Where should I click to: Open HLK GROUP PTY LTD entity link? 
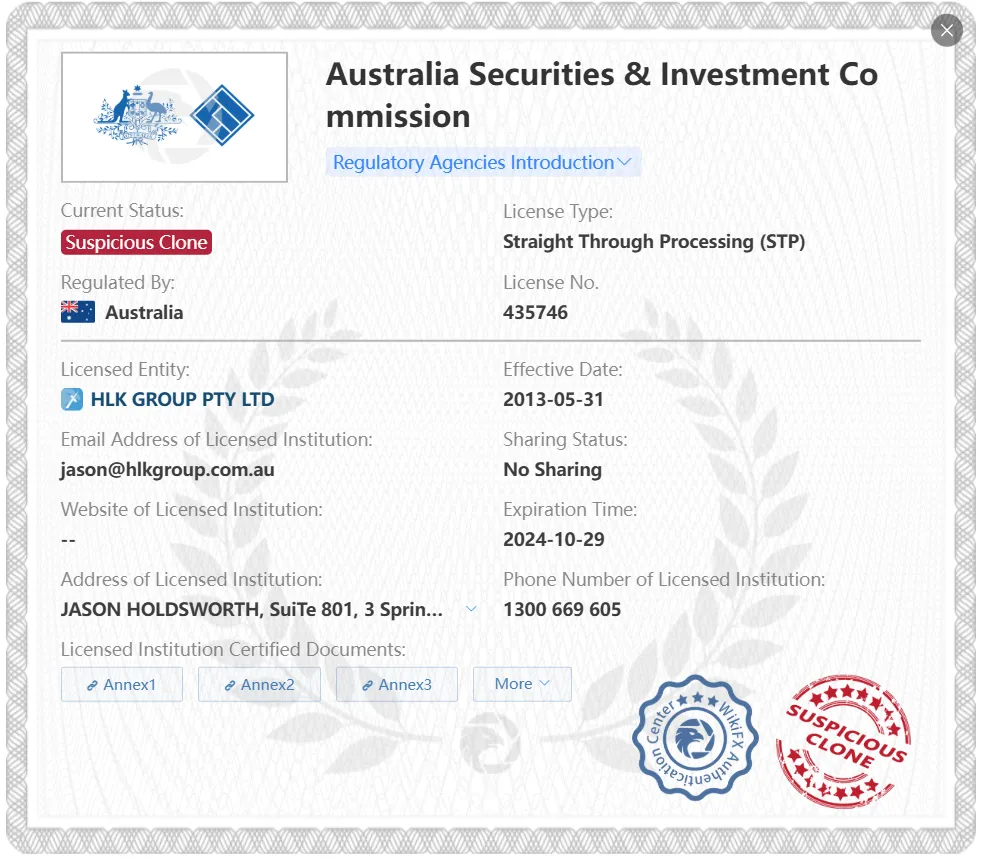[182, 399]
